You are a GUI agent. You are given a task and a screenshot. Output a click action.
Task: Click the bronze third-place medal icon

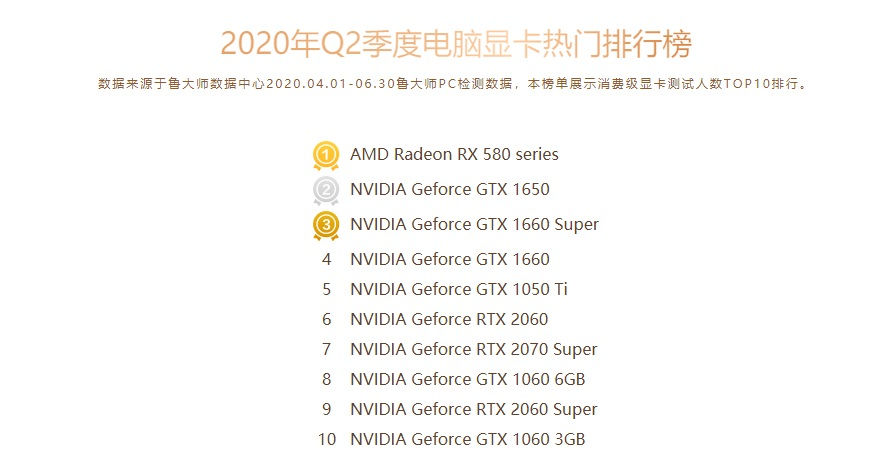[x=326, y=226]
